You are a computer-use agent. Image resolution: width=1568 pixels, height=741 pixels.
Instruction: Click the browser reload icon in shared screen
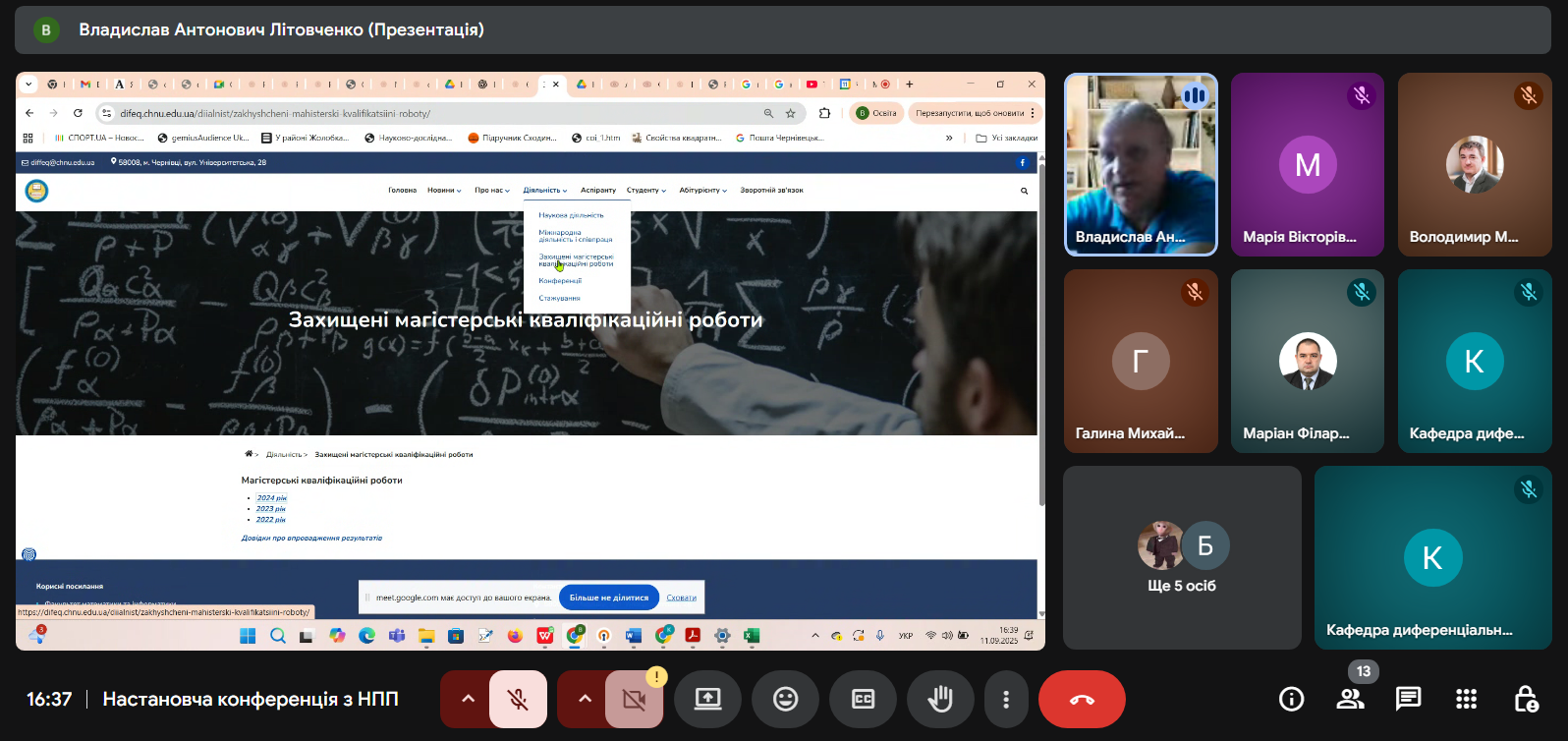coord(78,113)
